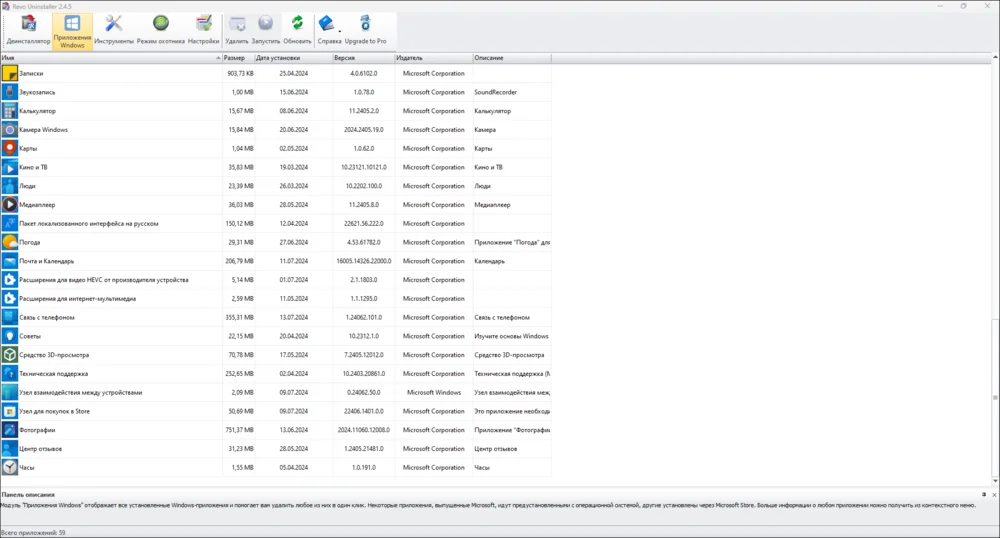
Task: Click the 355,31 MB size cell
Action: (240, 317)
